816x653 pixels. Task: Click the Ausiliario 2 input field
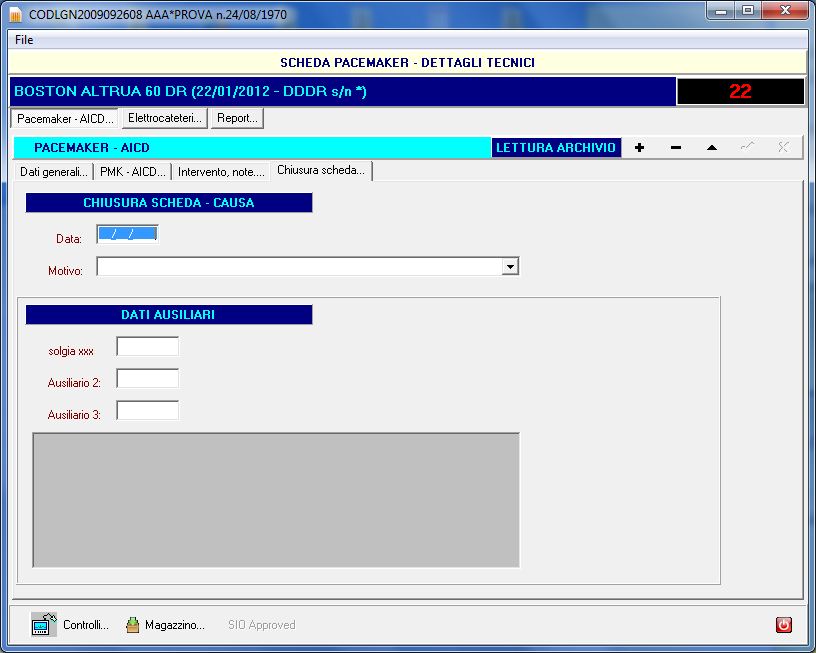148,378
